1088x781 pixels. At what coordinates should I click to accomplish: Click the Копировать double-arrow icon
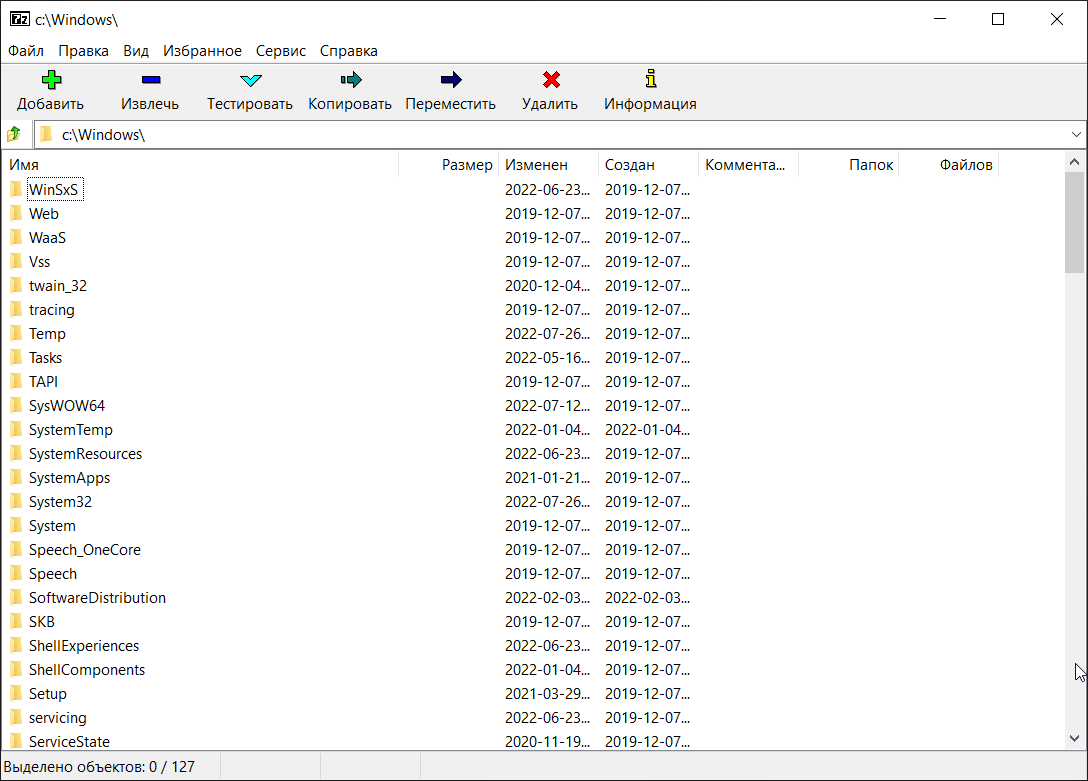351,80
